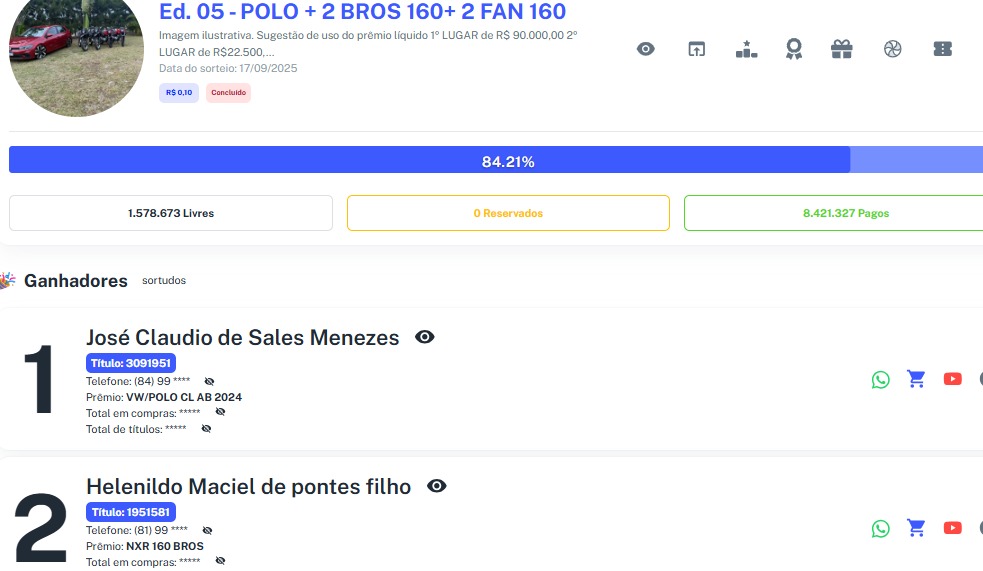Toggle the eye icon in the raffle header
983x571 pixels.
coord(646,49)
